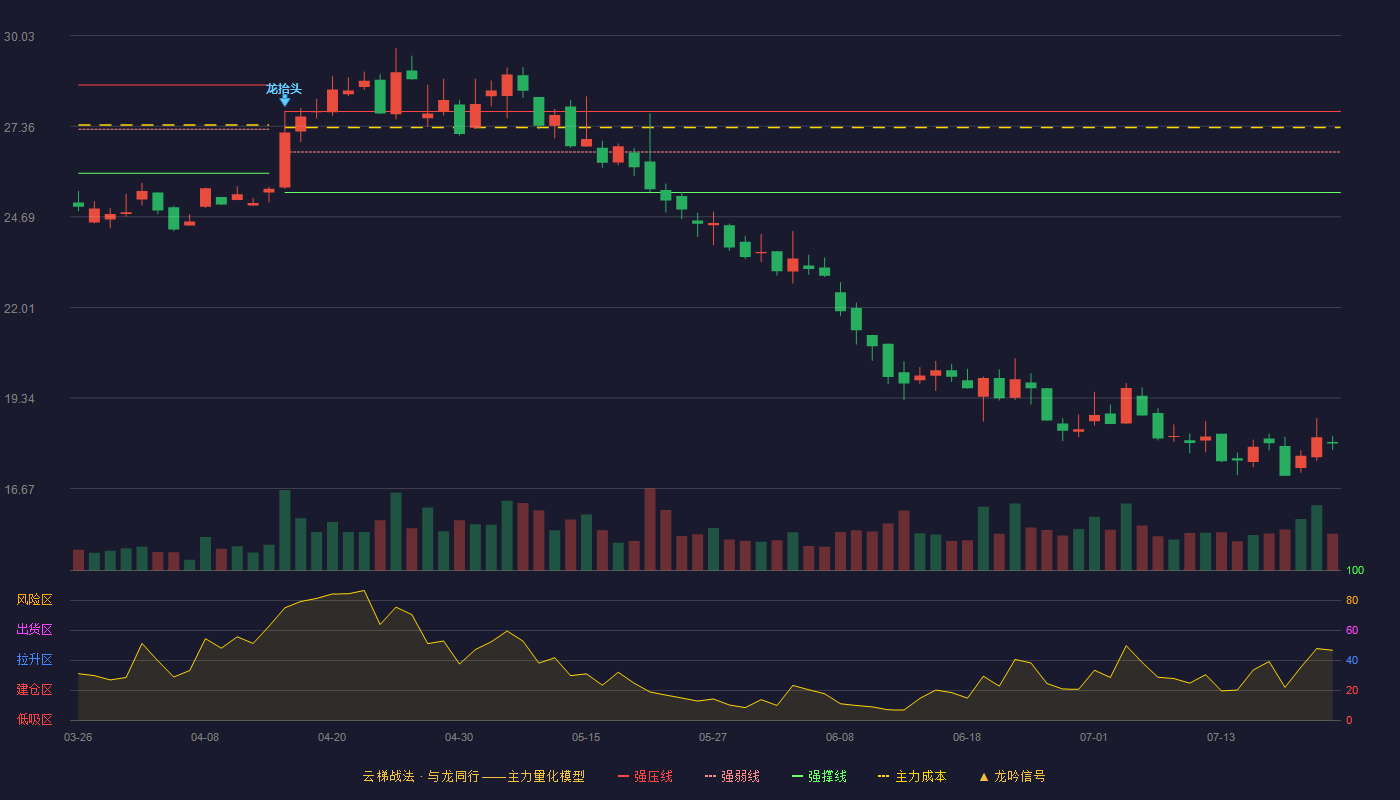Click the 04-20 date axis label

tap(332, 737)
